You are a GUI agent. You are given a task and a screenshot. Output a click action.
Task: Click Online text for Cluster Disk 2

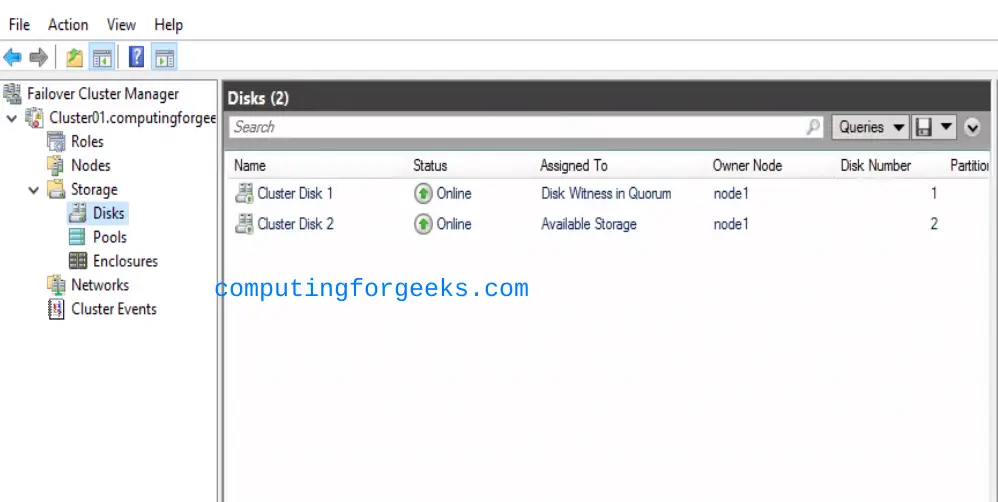(454, 224)
